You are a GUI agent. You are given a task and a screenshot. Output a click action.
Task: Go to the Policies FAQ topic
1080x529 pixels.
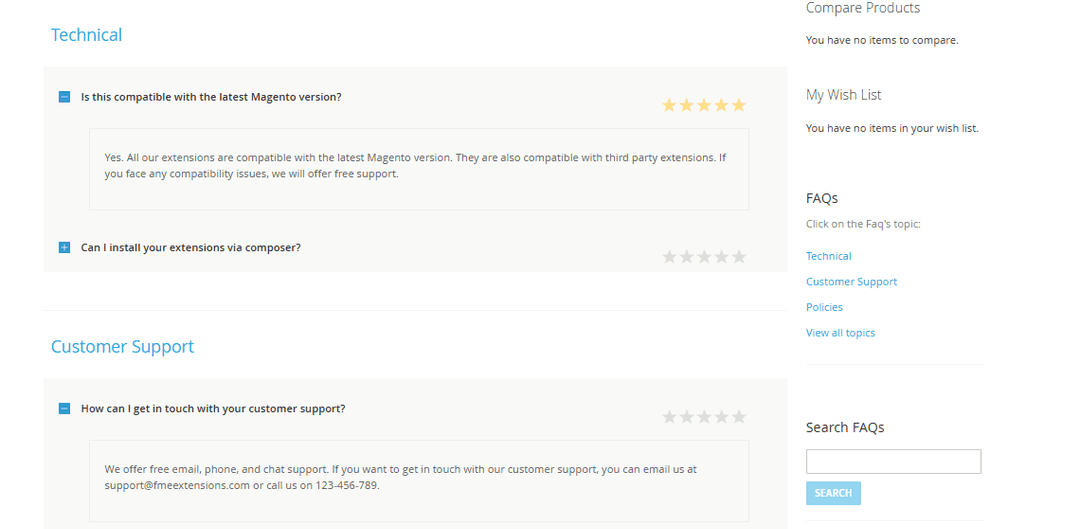coord(824,307)
